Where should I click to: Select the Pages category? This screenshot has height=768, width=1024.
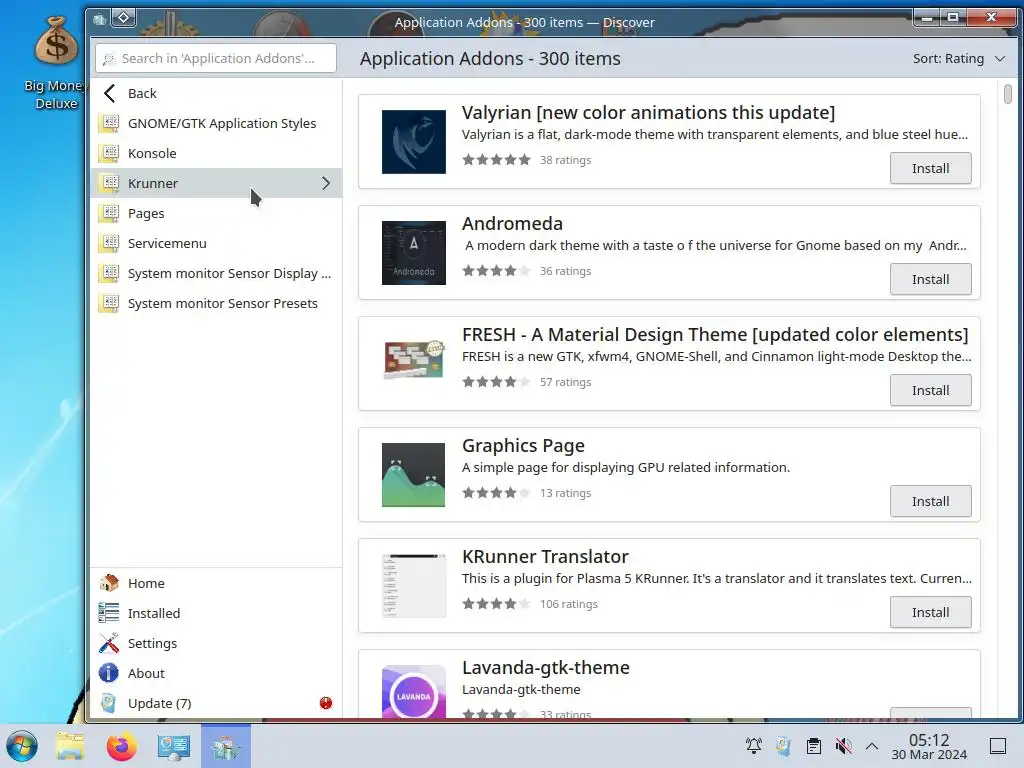tap(216, 214)
